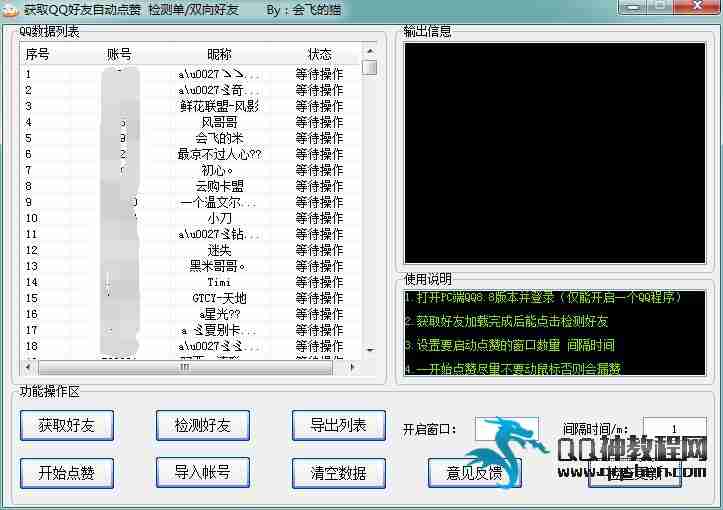Click the application icon in the title bar
Image resolution: width=723 pixels, height=510 pixels.
coord(10,10)
